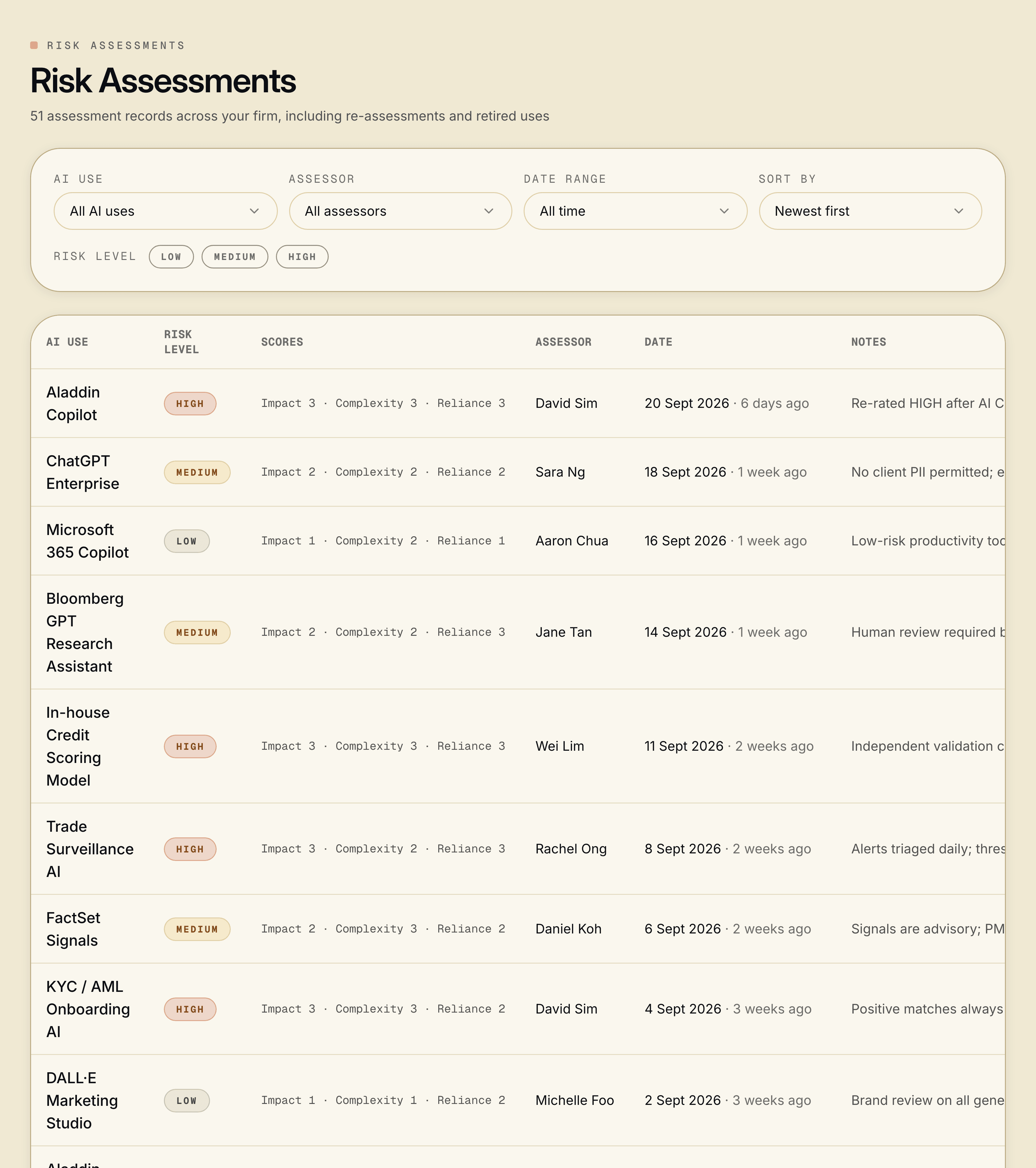
Task: Click the note 'Alerts triaged daily'
Action: tap(927, 849)
